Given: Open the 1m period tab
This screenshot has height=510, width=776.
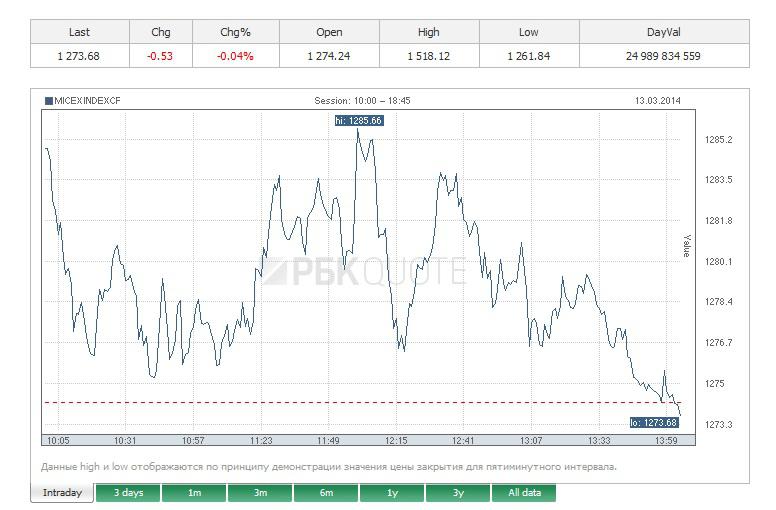Looking at the screenshot, I should point(194,493).
